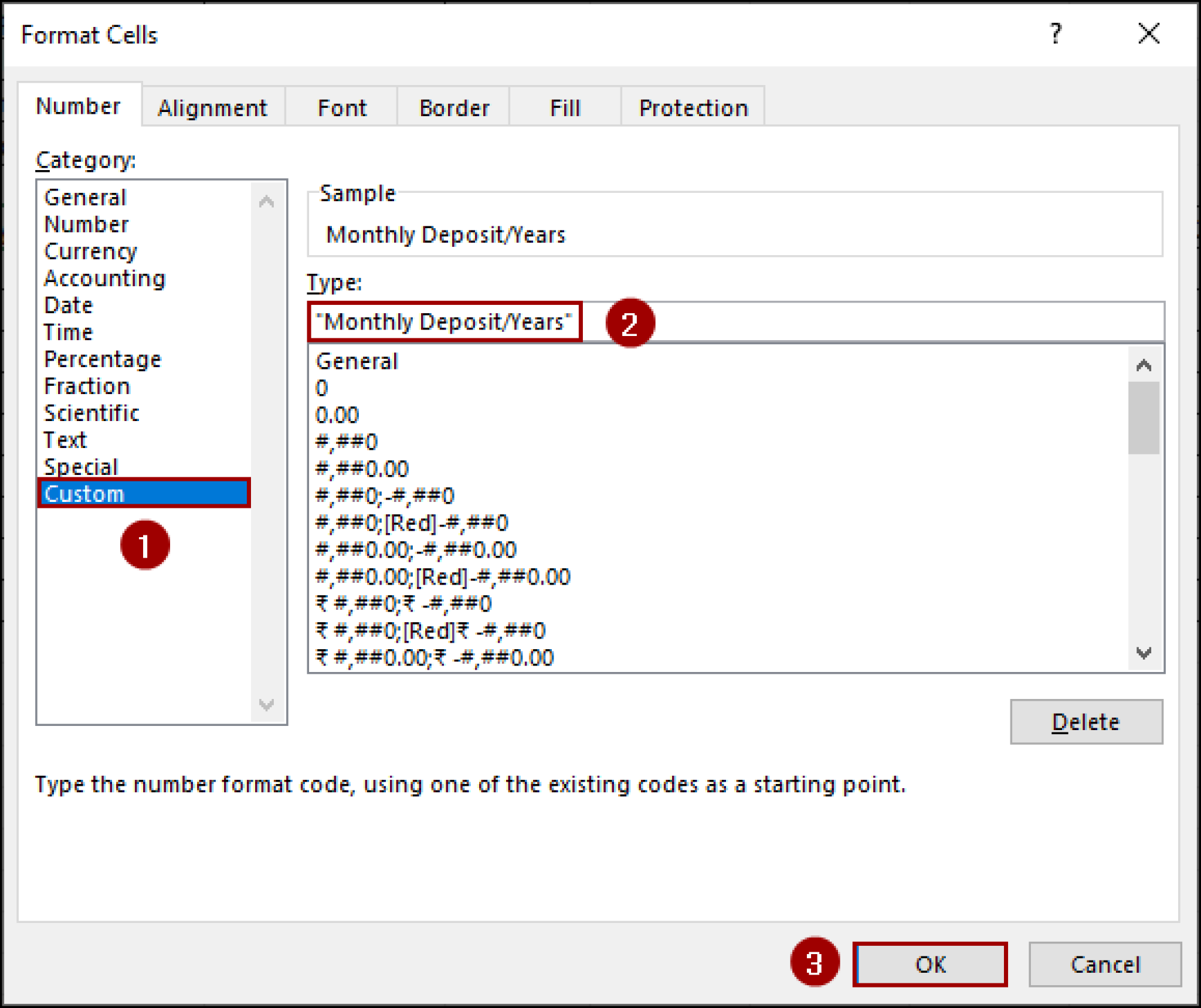The height and width of the screenshot is (1008, 1201).
Task: Select the Currency category
Action: click(x=90, y=251)
